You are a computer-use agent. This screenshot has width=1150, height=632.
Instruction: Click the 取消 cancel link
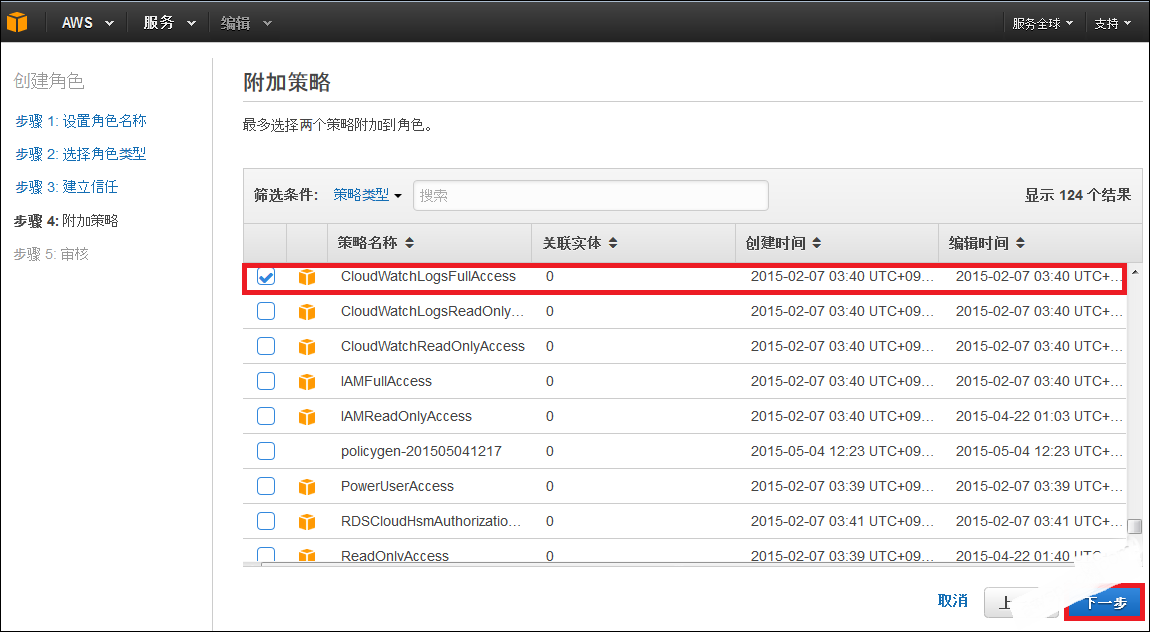[953, 601]
